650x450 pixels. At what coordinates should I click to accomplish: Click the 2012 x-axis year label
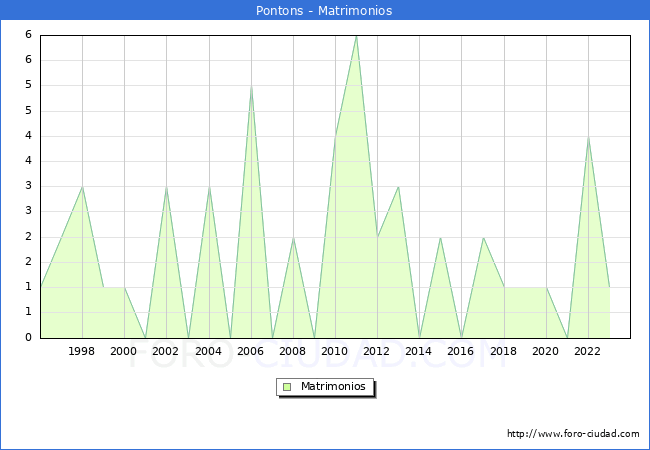(x=377, y=351)
